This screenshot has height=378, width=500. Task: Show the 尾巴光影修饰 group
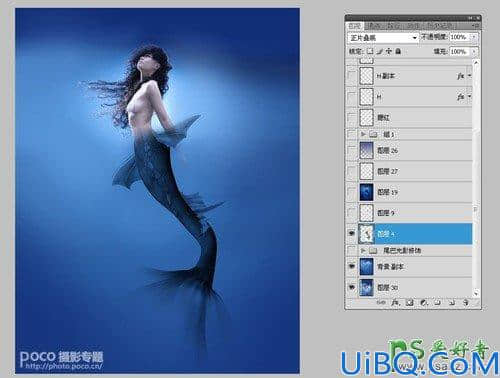(x=351, y=250)
